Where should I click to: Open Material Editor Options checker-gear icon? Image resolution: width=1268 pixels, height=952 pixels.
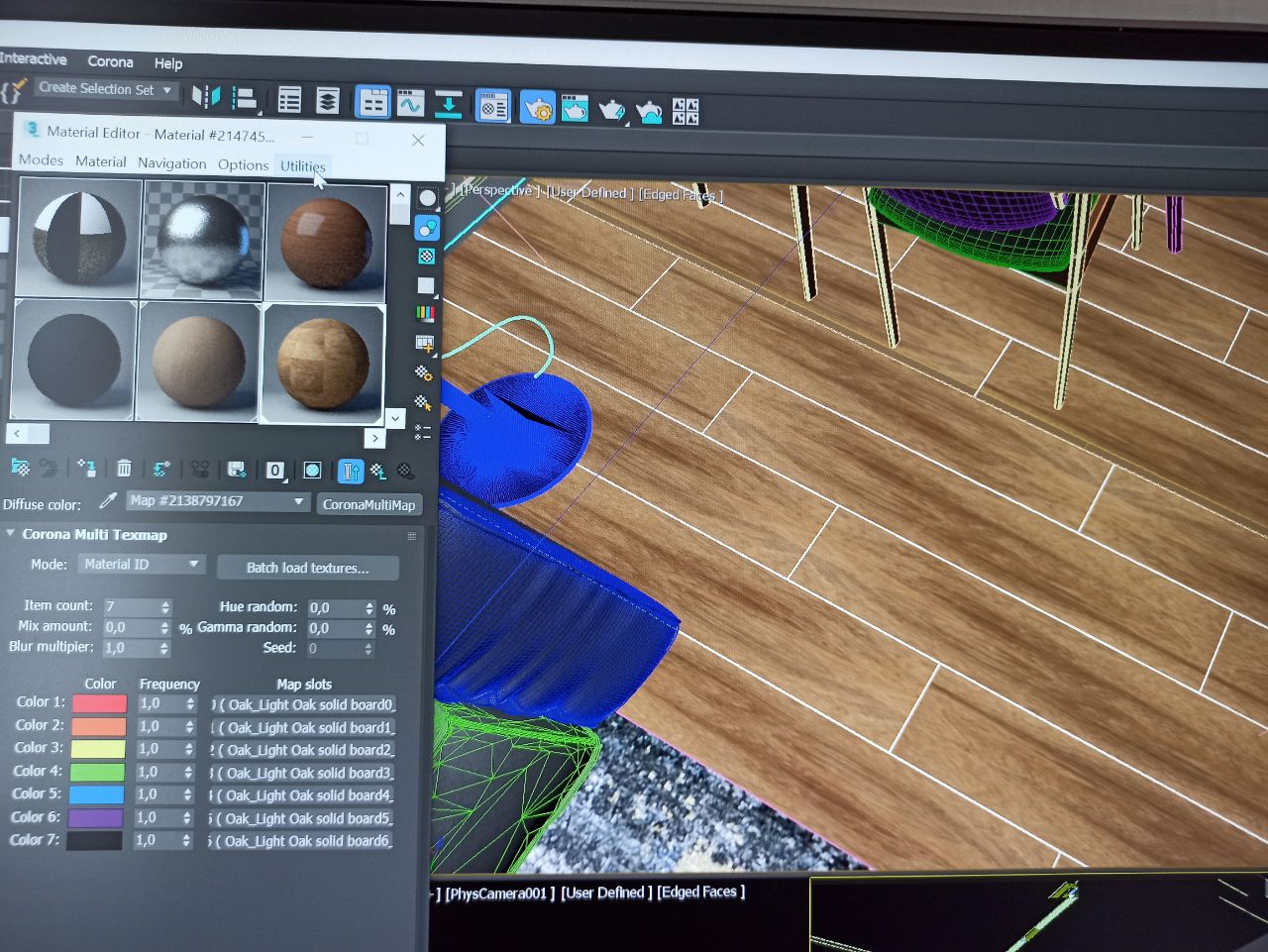(x=424, y=373)
